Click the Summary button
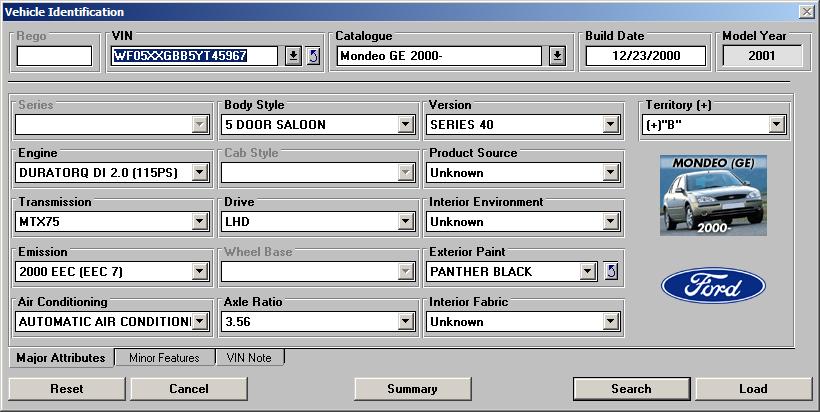820x412 pixels. [412, 389]
